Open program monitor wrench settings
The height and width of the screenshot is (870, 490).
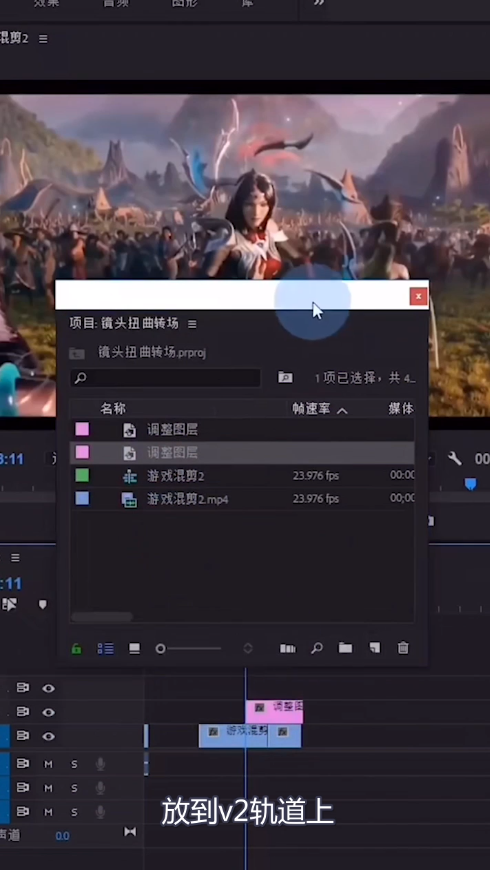(454, 458)
